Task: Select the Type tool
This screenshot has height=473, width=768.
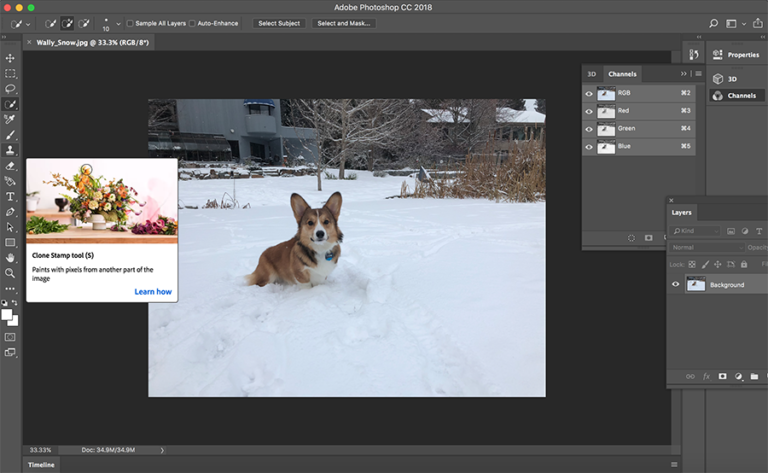Action: [x=10, y=196]
